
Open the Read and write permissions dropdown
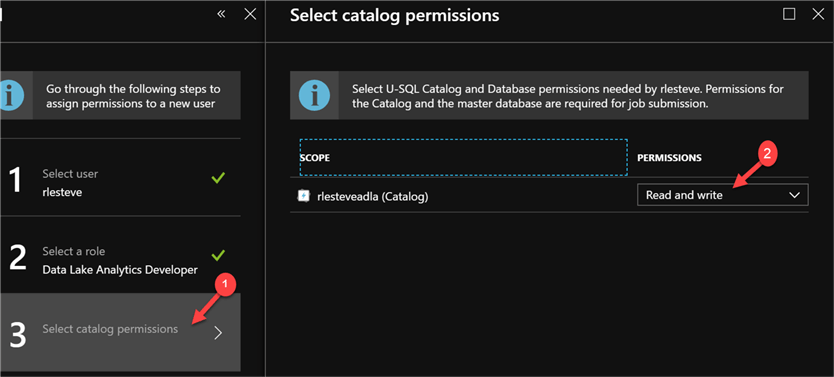(722, 195)
